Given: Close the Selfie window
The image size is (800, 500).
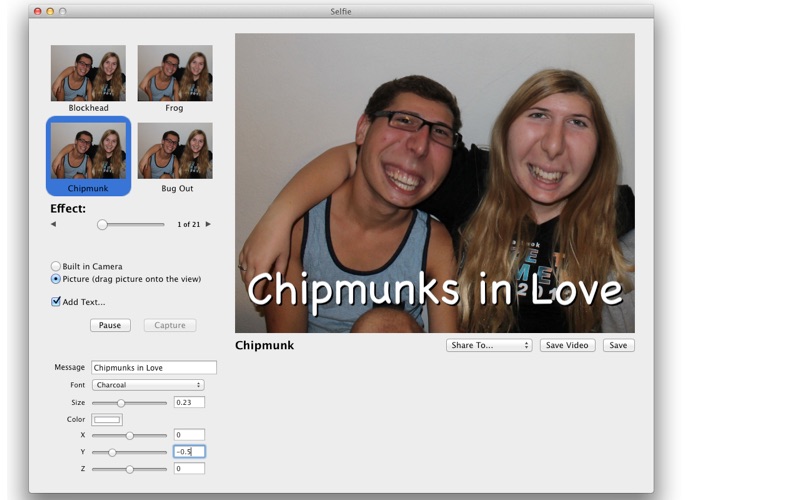Looking at the screenshot, I should [x=38, y=11].
